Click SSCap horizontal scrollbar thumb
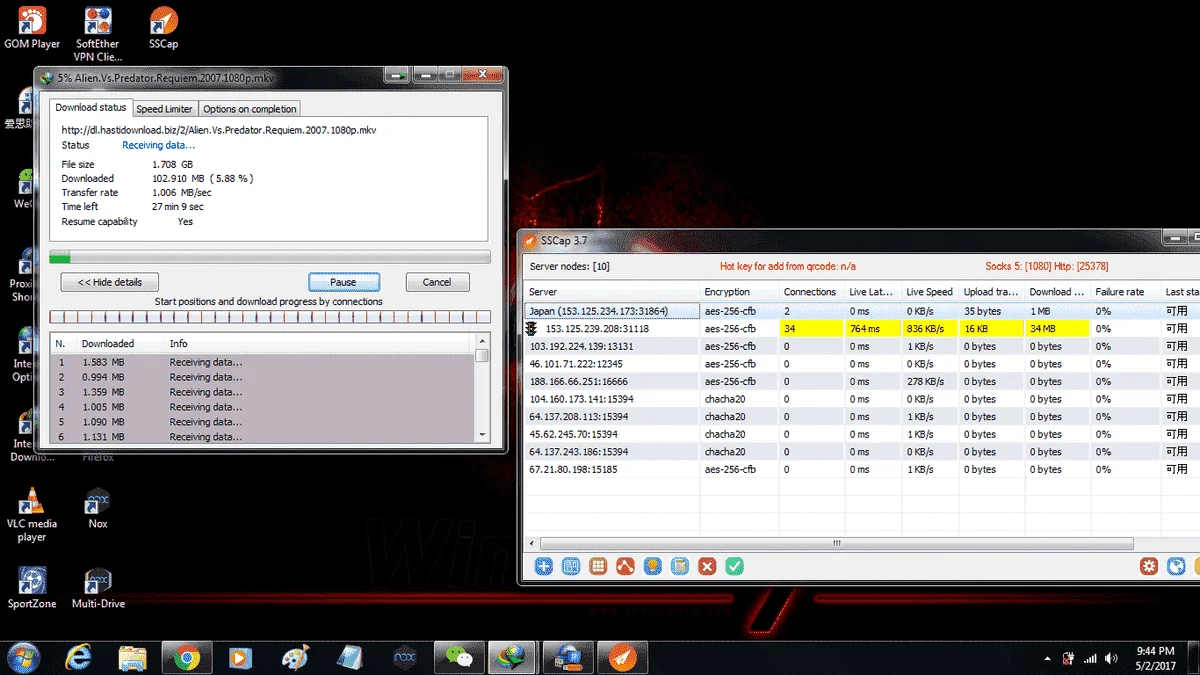 pos(838,543)
